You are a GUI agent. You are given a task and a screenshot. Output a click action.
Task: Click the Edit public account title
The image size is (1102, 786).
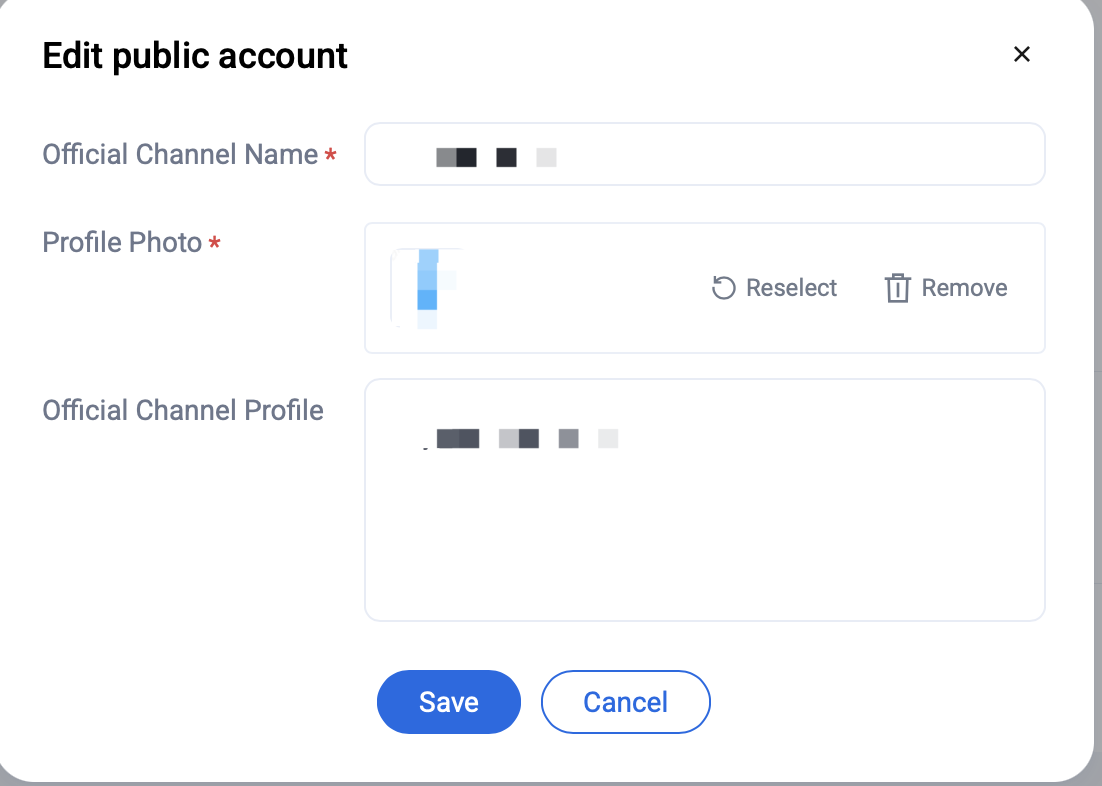click(x=195, y=55)
